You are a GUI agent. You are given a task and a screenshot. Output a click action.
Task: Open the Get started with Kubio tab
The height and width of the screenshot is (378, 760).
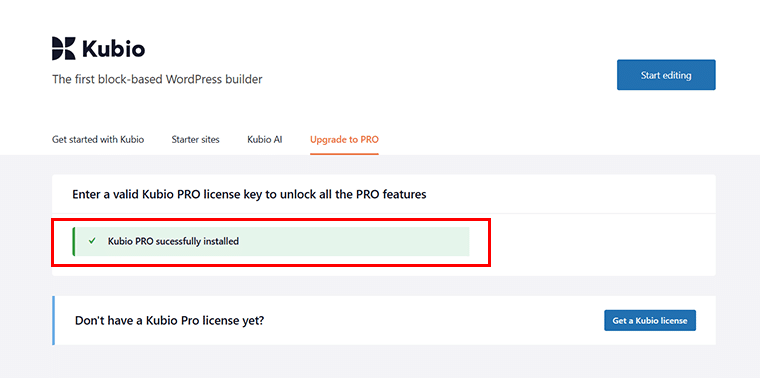point(98,140)
